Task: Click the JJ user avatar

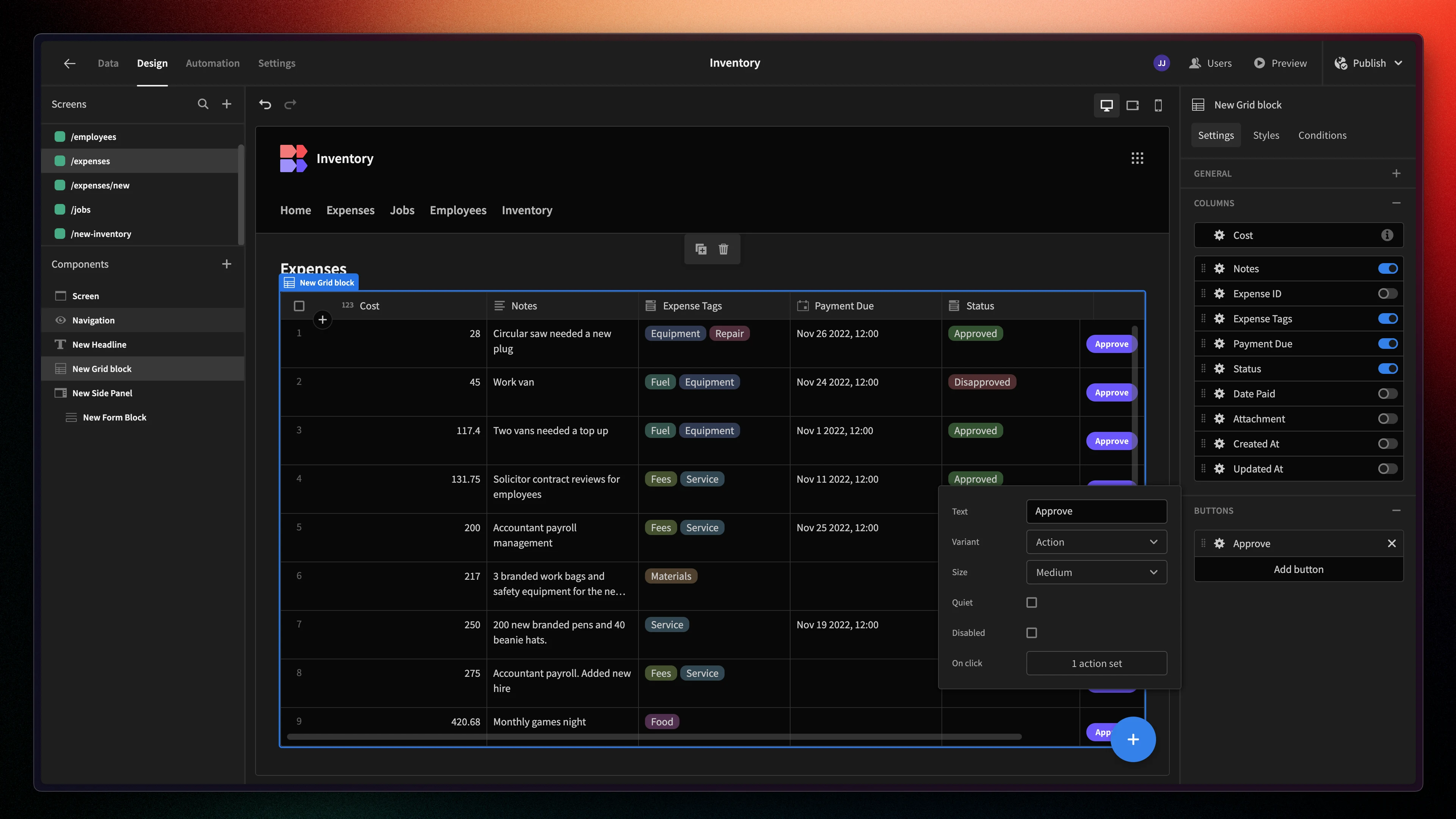Action: [1161, 63]
